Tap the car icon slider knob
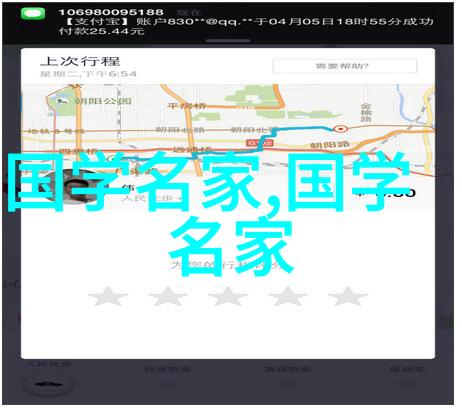 [49, 384]
